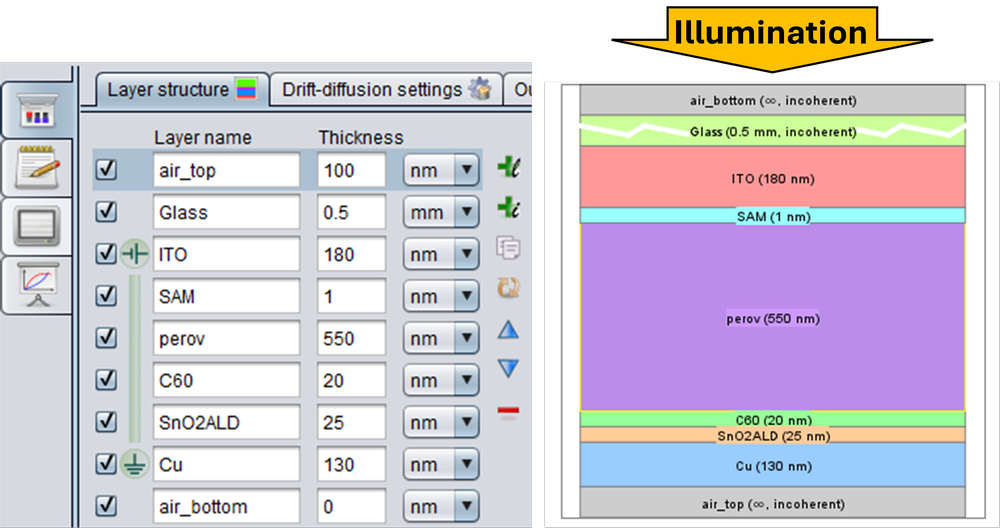
Task: Open the ITO thickness unit dropdown
Action: pos(441,254)
